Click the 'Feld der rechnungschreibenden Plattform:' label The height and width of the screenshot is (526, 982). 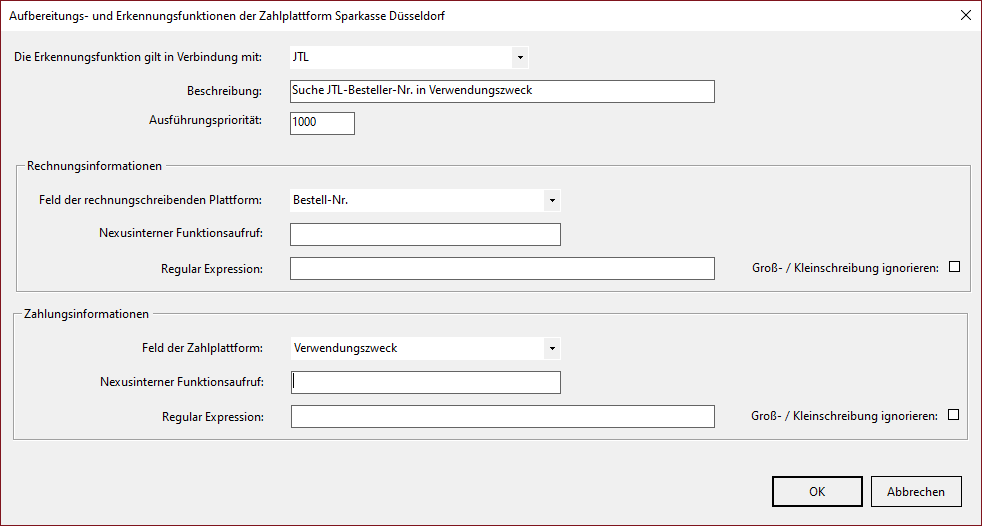150,200
